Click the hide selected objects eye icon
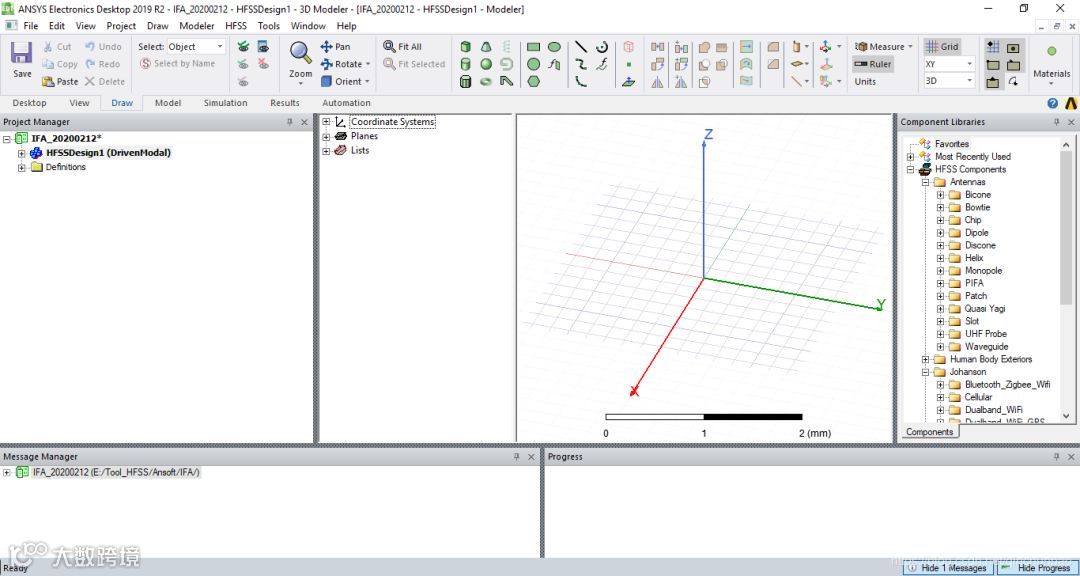Screen dimensions: 1080x576 click(263, 64)
